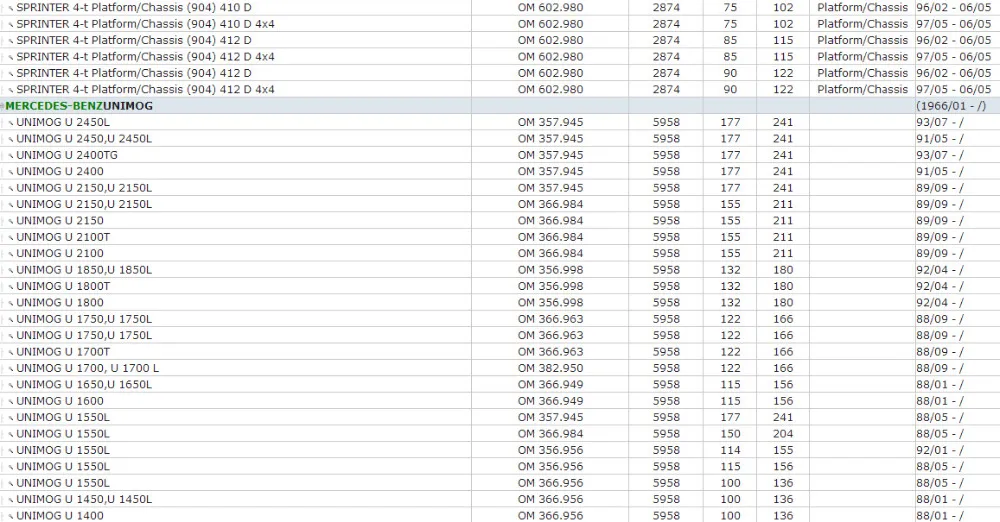
Task: Select the UNIMOG U 2400TG model name
Action: pos(67,155)
